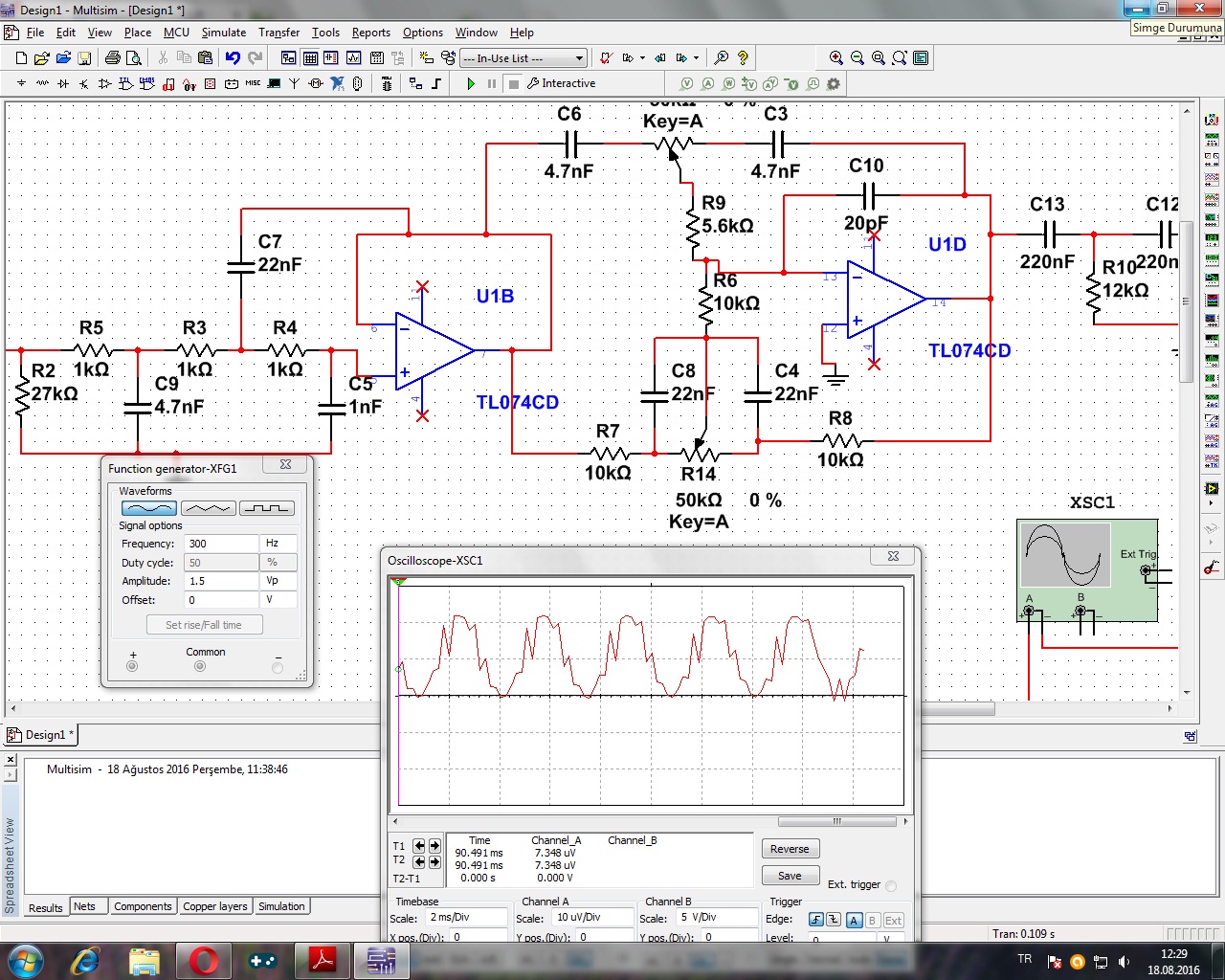Place a diode from component toolbar
The width and height of the screenshot is (1225, 980).
coord(63,84)
